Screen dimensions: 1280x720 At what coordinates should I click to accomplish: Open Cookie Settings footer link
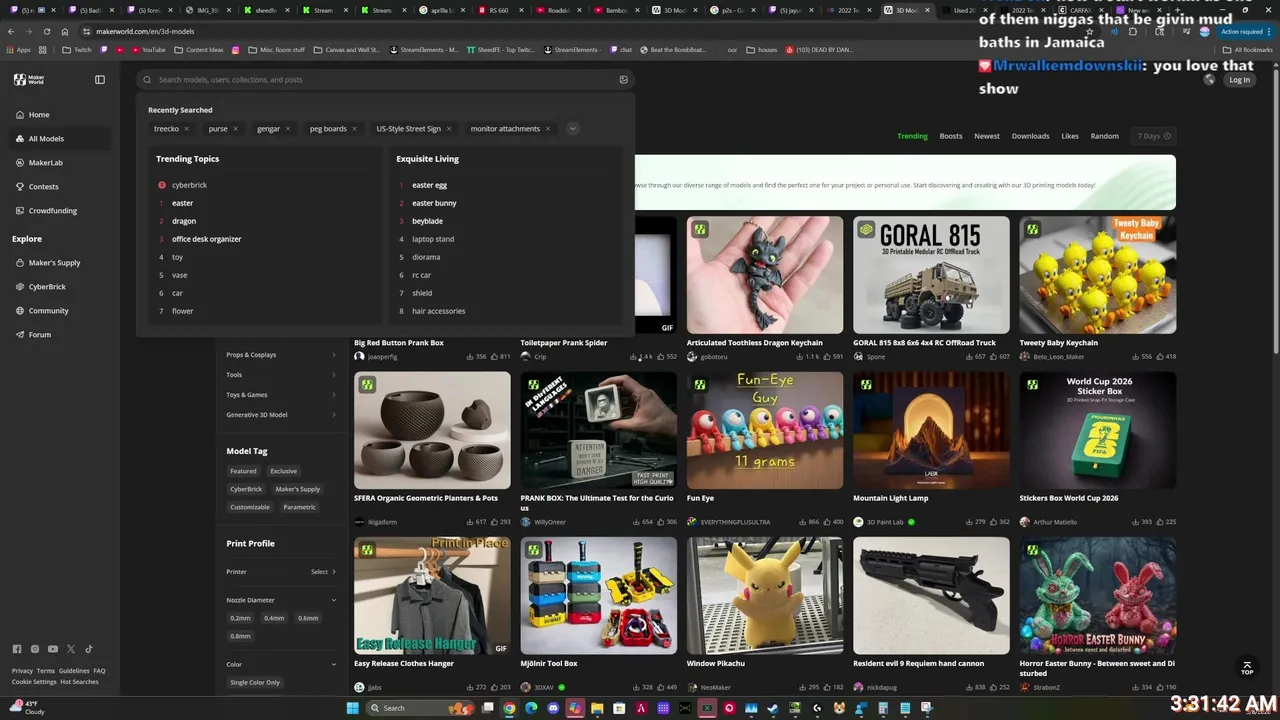(x=34, y=682)
